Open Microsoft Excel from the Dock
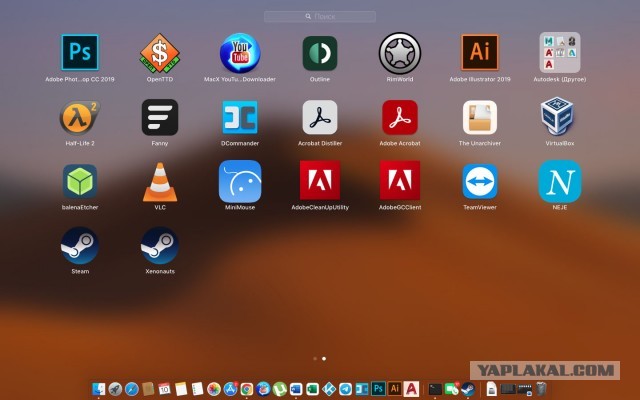Image resolution: width=640 pixels, height=400 pixels. click(312, 389)
